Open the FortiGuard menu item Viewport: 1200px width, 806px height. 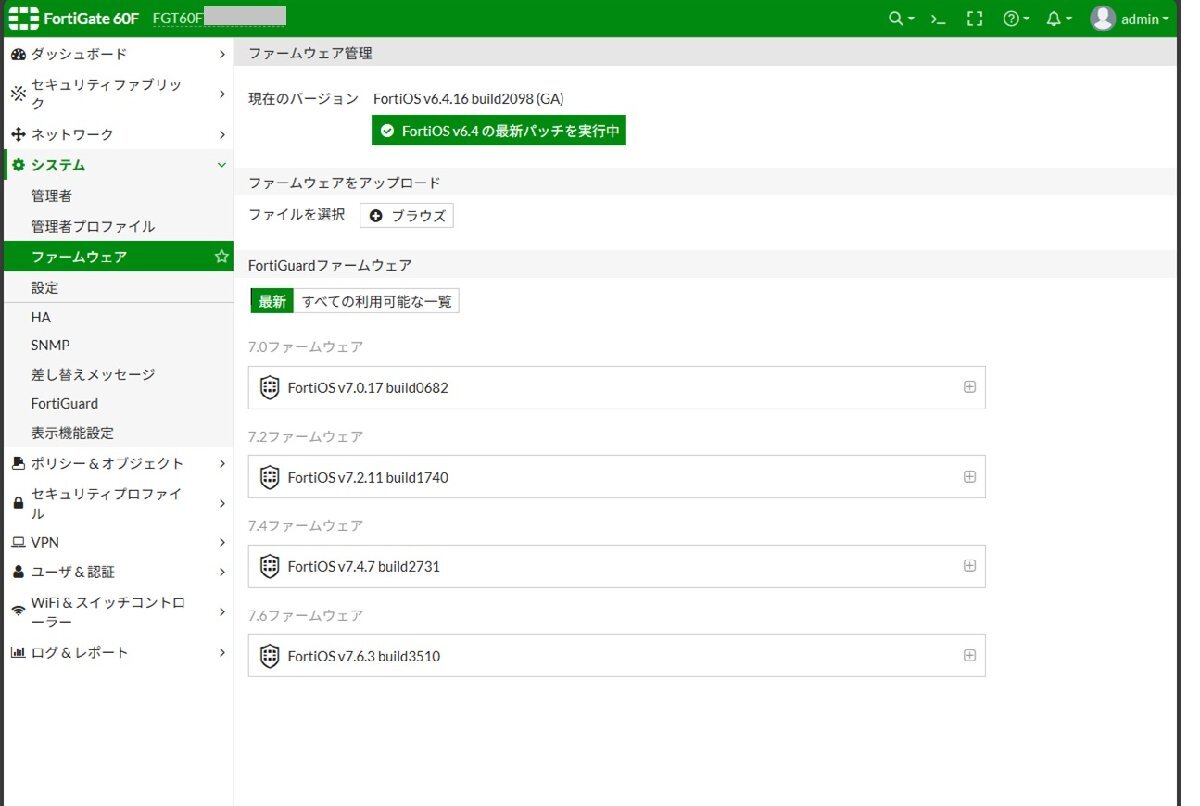pyautogui.click(x=65, y=404)
